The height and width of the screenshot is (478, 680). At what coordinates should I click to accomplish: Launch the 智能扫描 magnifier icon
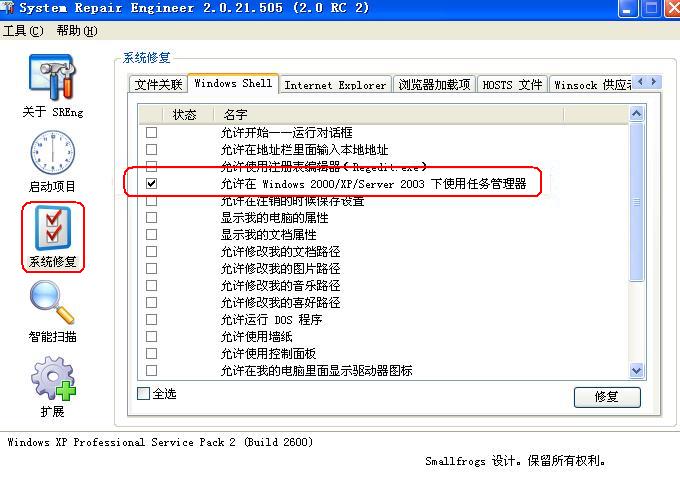pos(52,303)
